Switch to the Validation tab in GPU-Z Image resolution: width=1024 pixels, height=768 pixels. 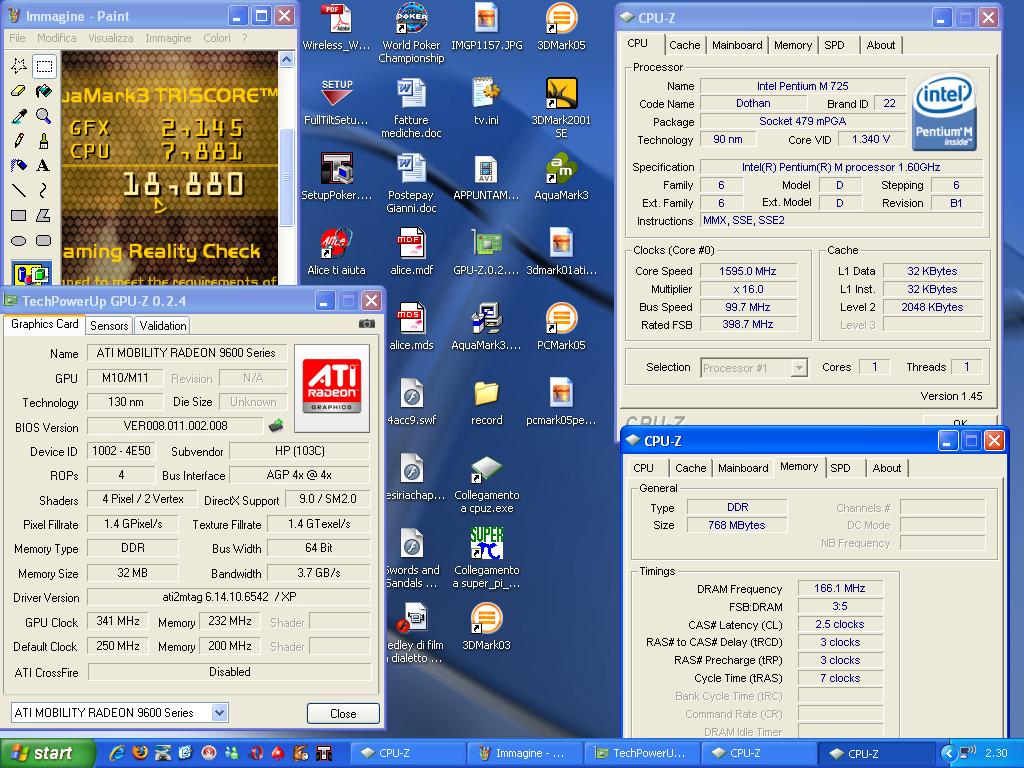[x=163, y=325]
